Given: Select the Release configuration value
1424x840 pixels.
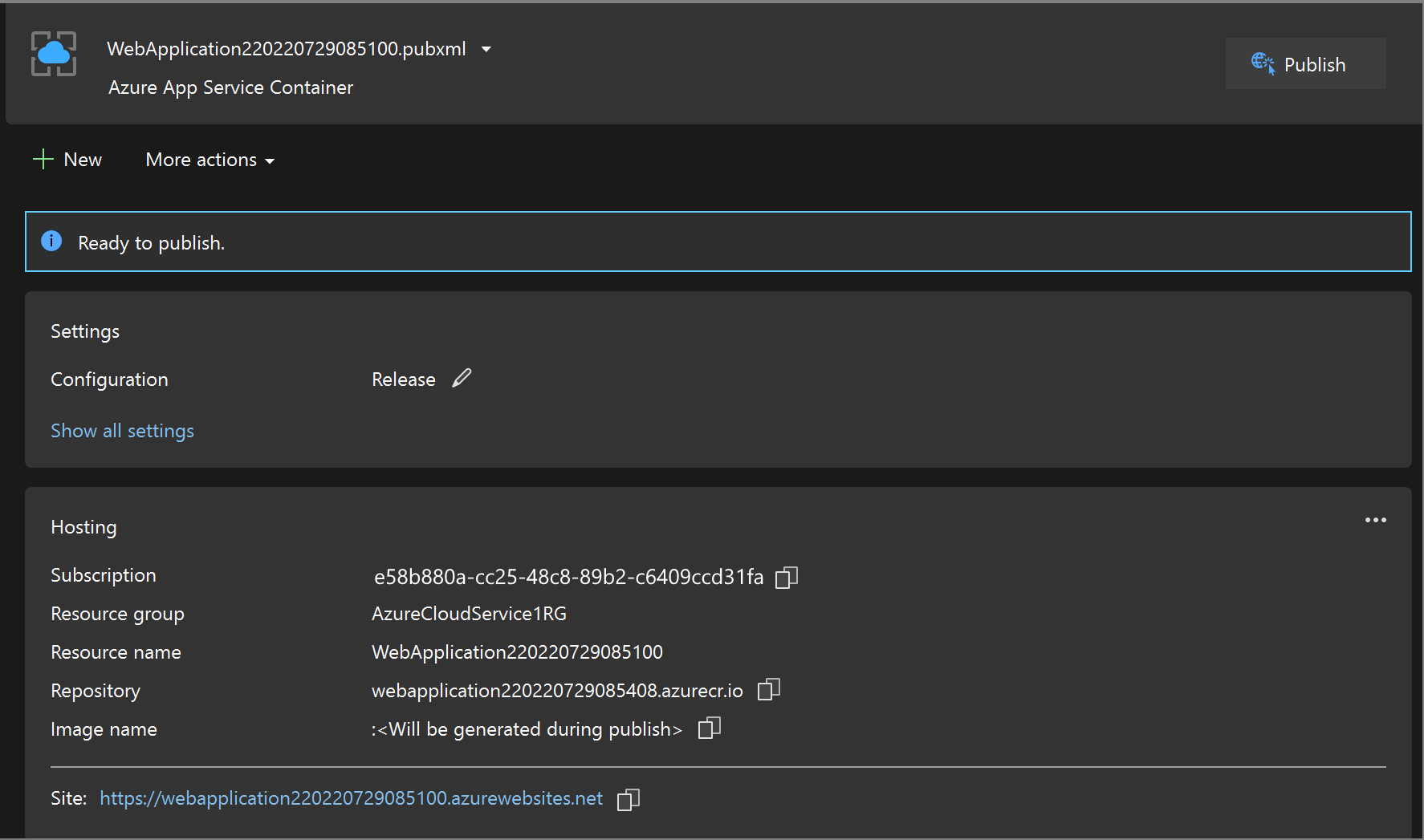Looking at the screenshot, I should pos(404,379).
